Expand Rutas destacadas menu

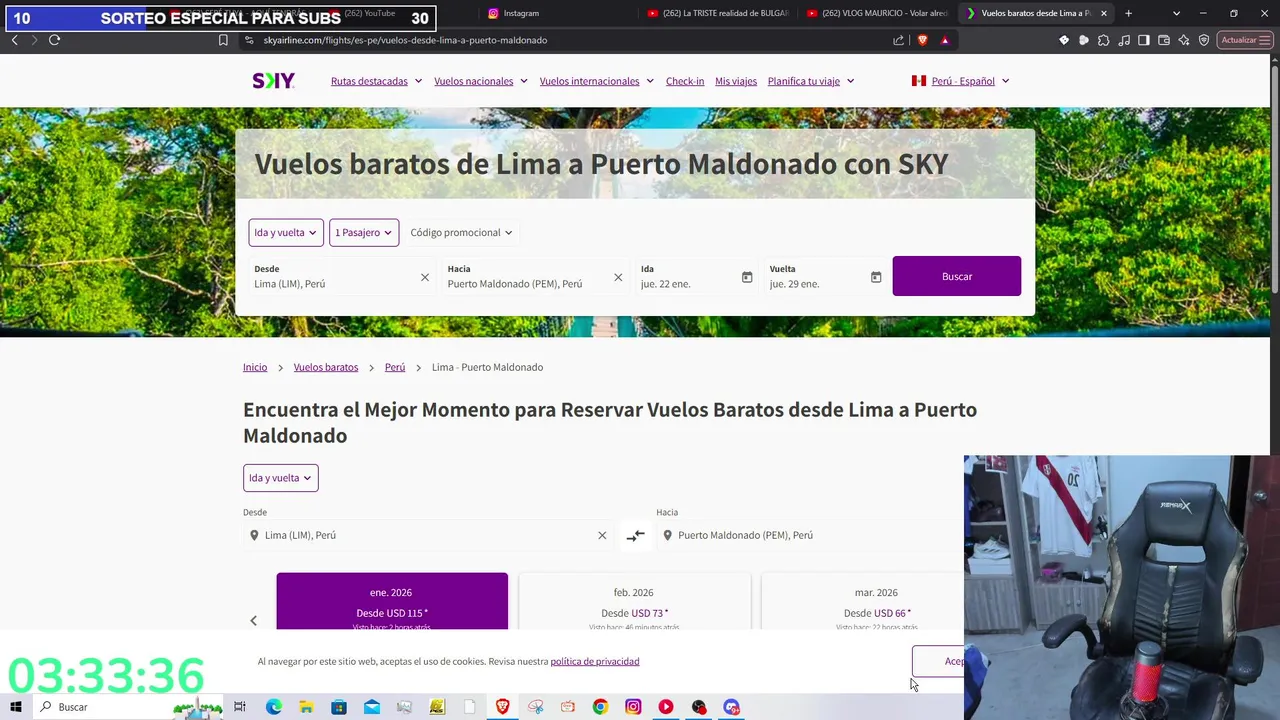coord(376,81)
